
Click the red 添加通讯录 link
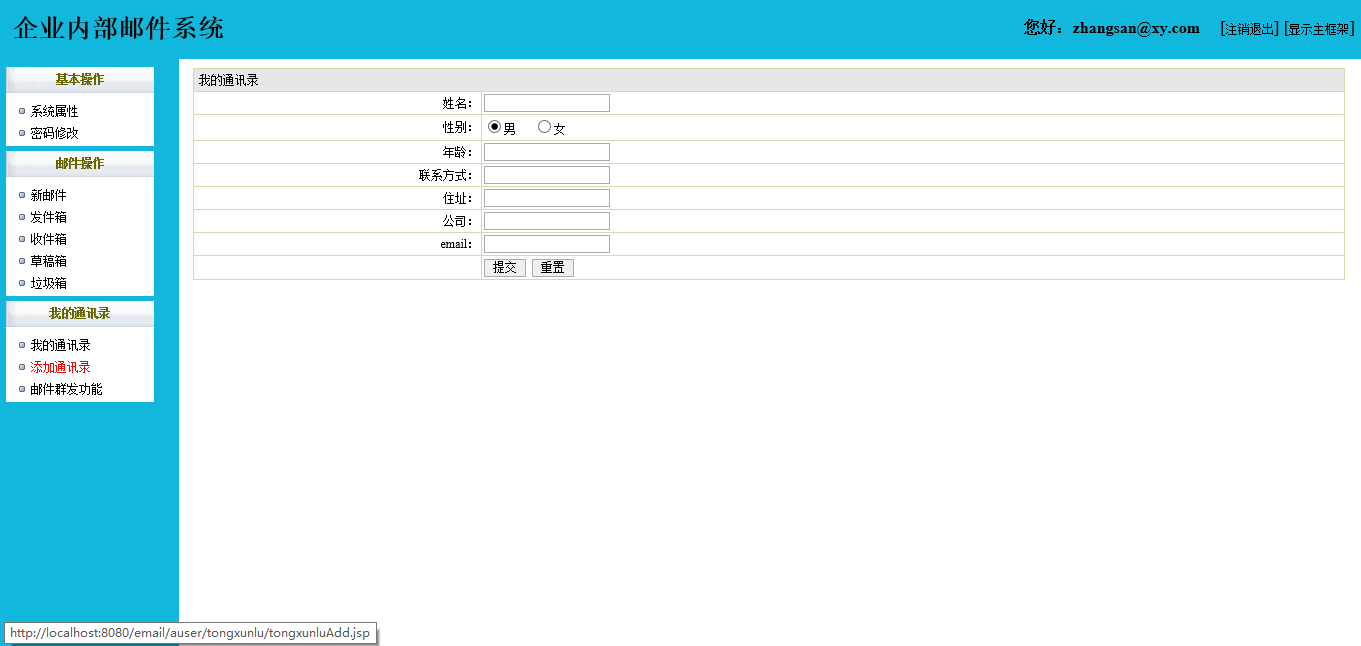click(x=60, y=367)
